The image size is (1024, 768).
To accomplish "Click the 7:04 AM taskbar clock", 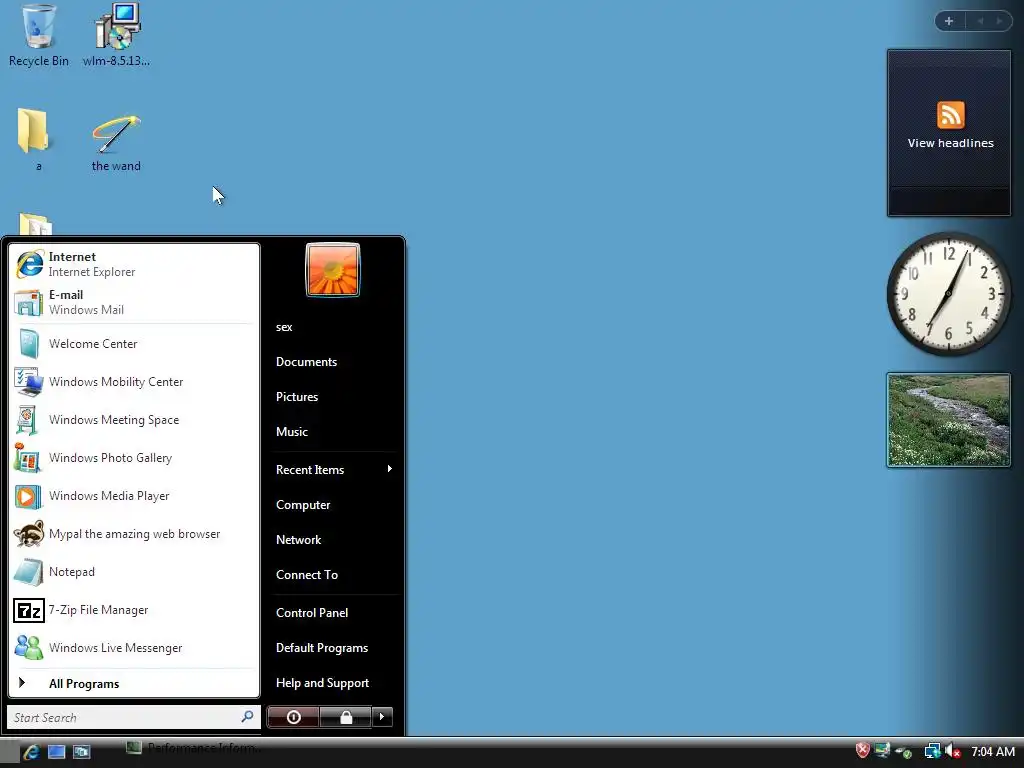I will click(993, 752).
